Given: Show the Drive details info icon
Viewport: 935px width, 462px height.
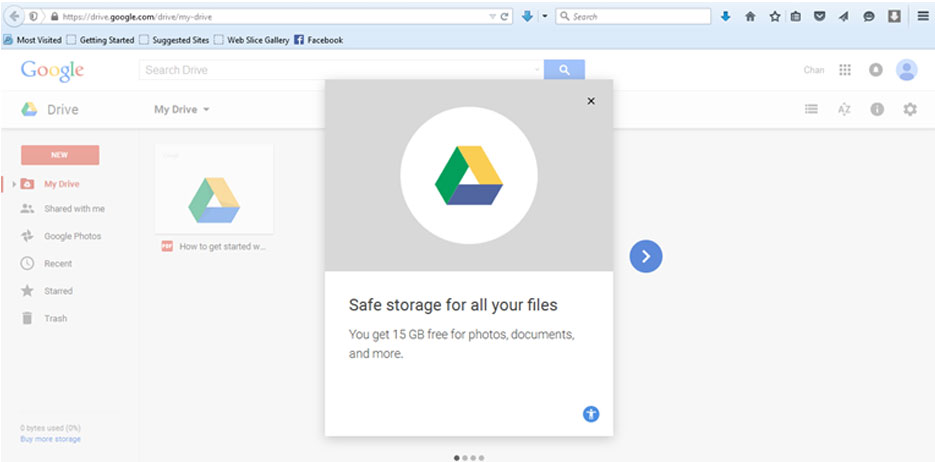Looking at the screenshot, I should coord(877,109).
